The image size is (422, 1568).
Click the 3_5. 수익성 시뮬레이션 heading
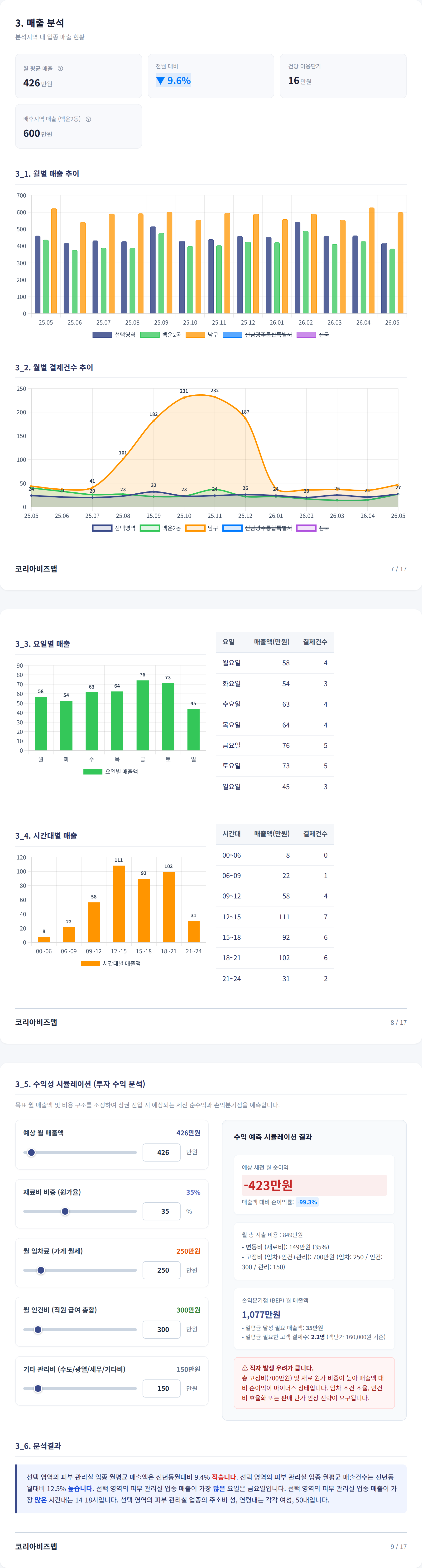[80, 1084]
